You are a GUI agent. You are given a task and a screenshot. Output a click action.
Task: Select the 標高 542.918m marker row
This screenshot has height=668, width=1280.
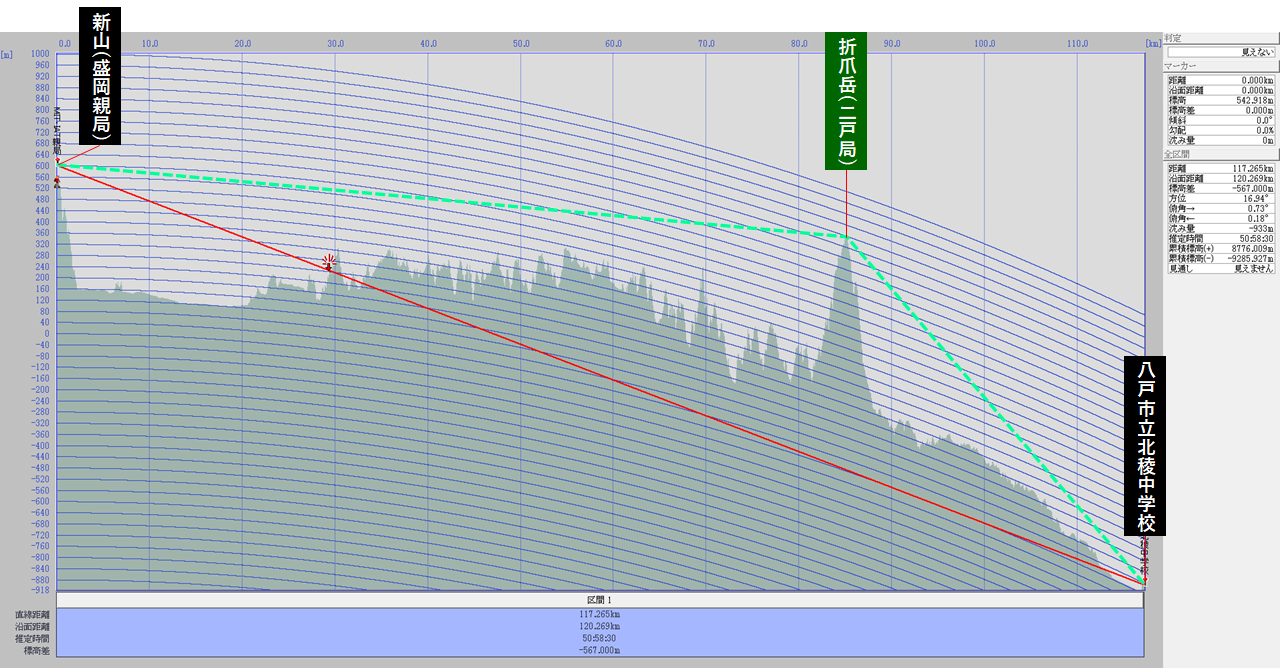click(1221, 100)
